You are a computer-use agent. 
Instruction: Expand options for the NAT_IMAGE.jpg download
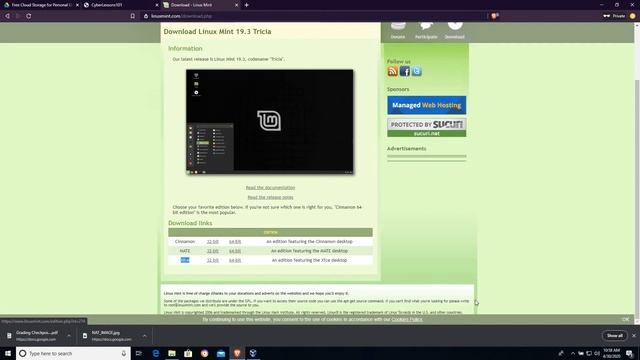(144, 336)
